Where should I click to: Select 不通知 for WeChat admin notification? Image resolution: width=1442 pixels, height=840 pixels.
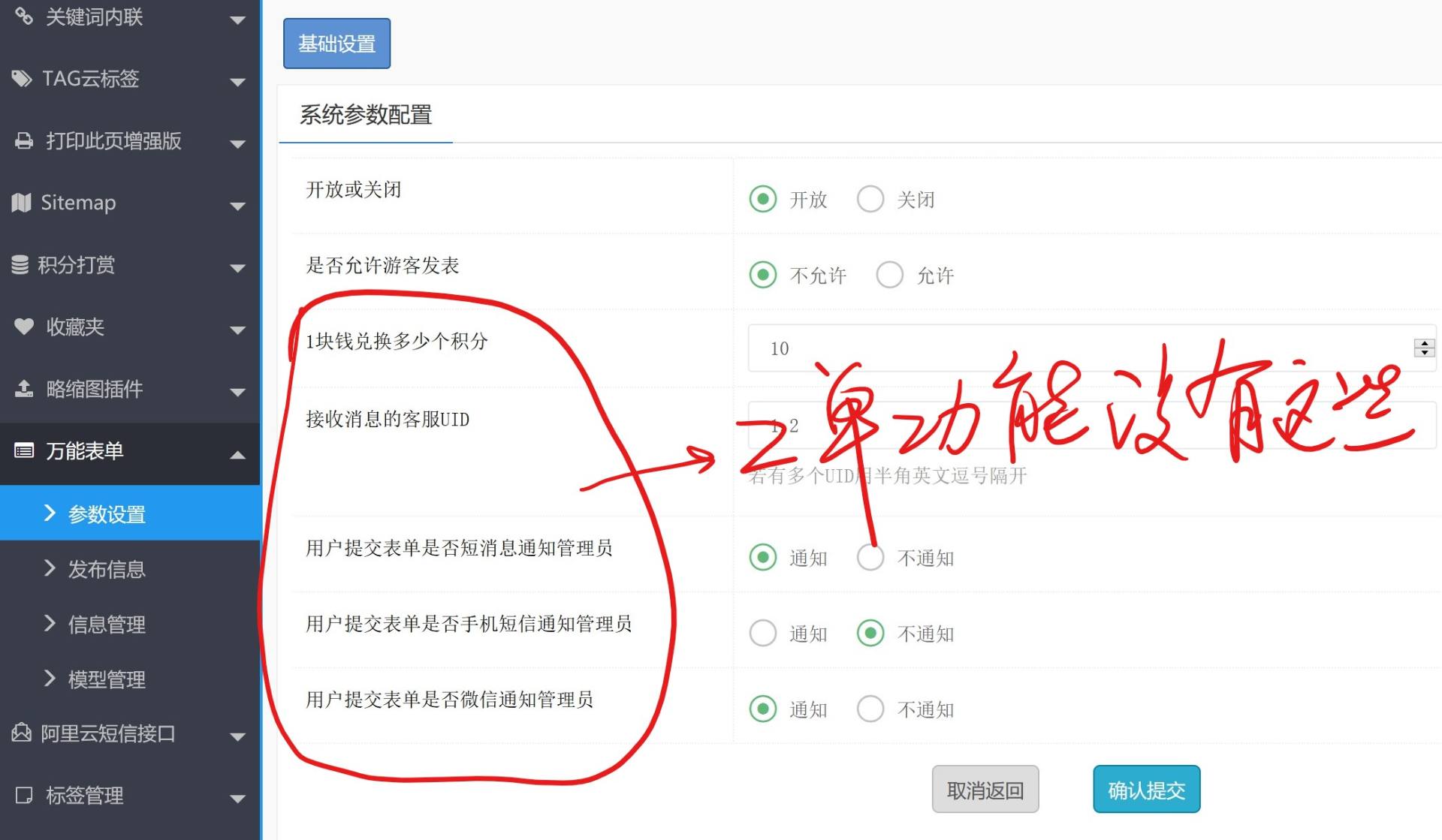click(870, 709)
